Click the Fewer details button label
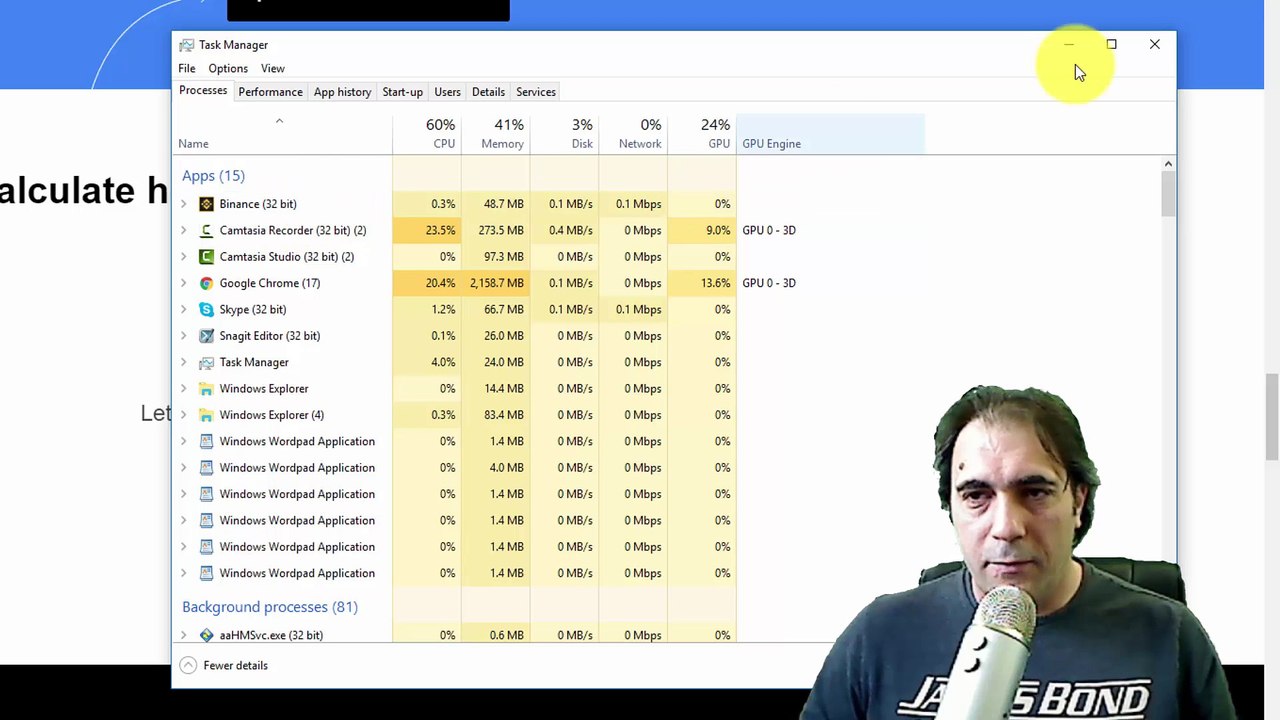 pyautogui.click(x=235, y=666)
